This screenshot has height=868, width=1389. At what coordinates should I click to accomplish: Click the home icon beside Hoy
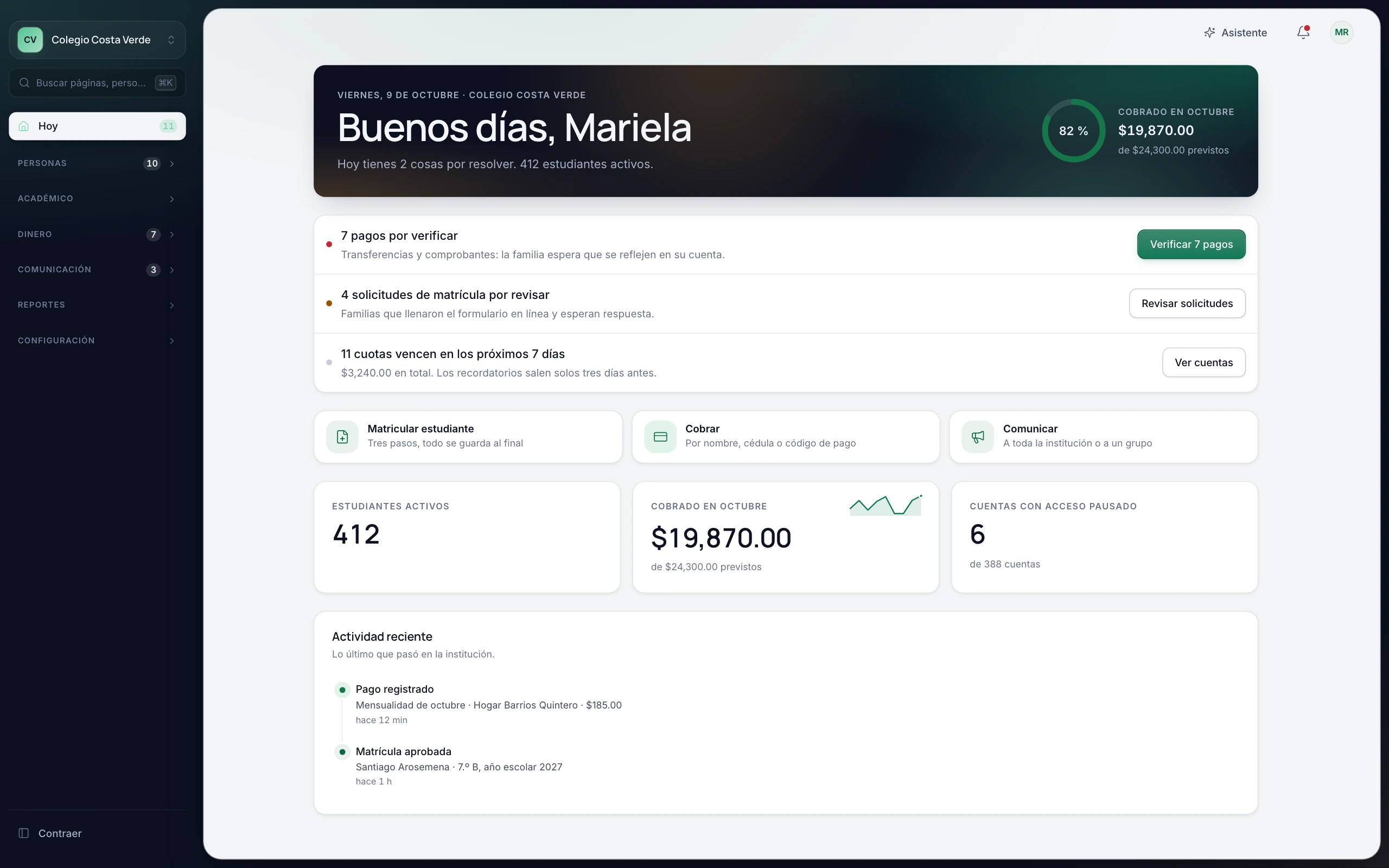pos(23,126)
